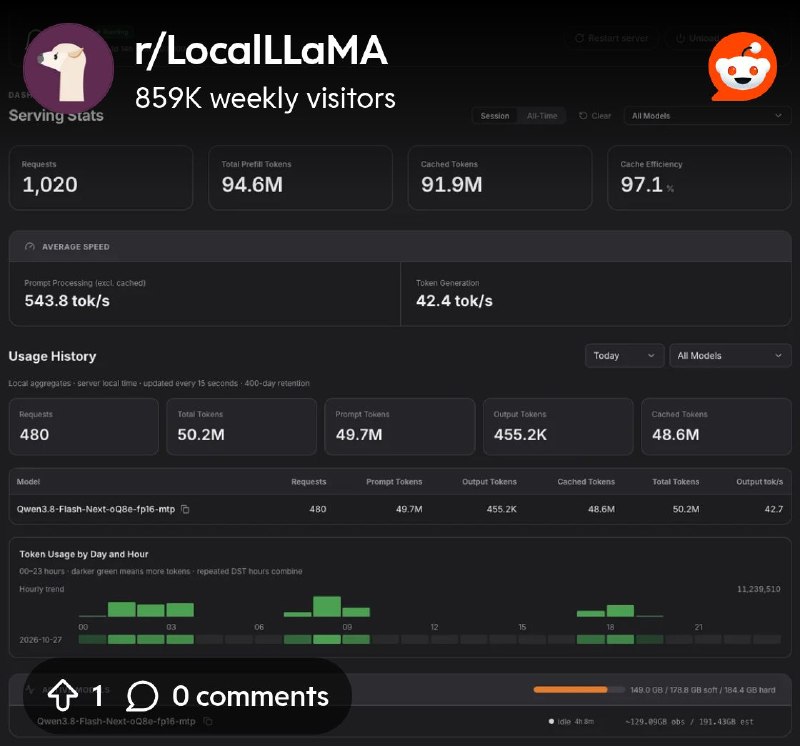Click the 50.2M Total Tokens card
The height and width of the screenshot is (746, 800).
[x=241, y=427]
